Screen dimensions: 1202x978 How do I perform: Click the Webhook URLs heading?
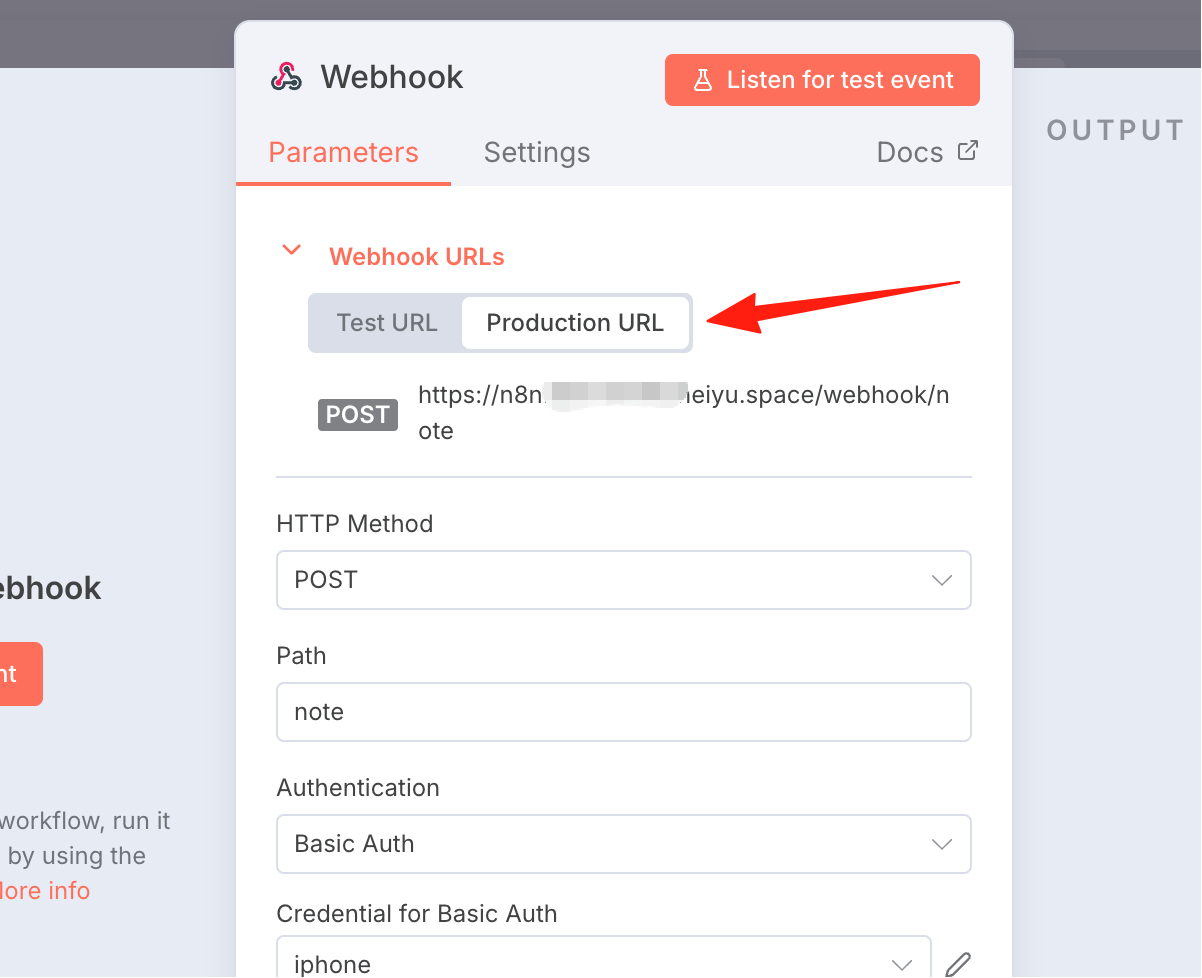pos(417,257)
